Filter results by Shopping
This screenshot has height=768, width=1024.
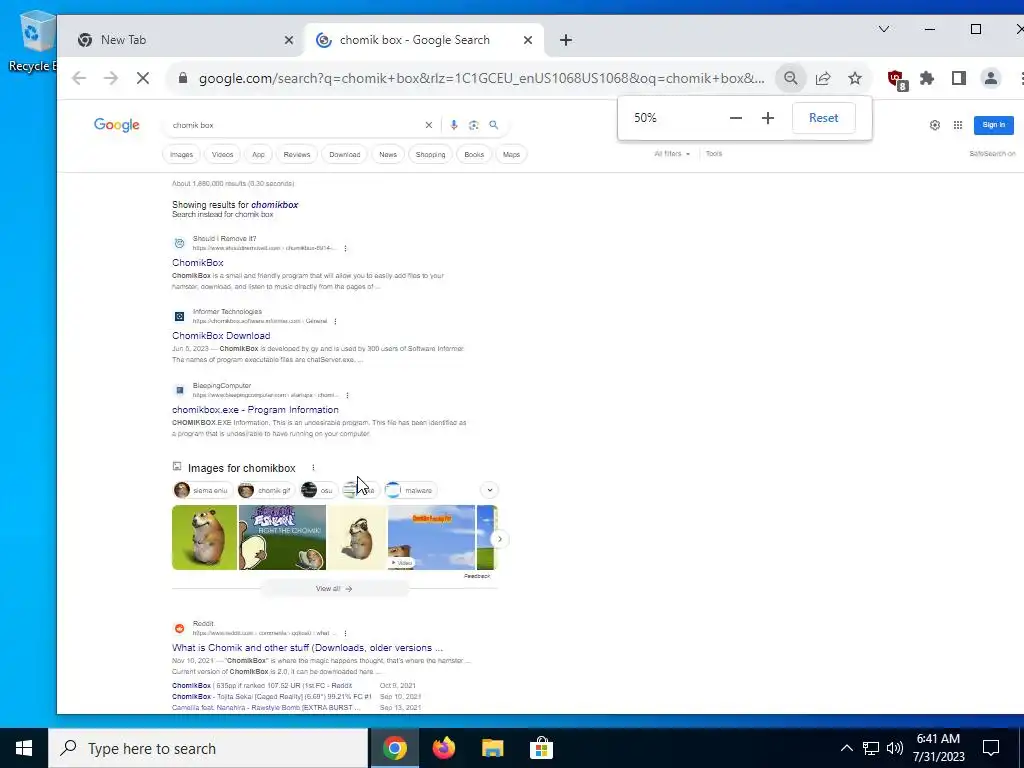click(430, 155)
